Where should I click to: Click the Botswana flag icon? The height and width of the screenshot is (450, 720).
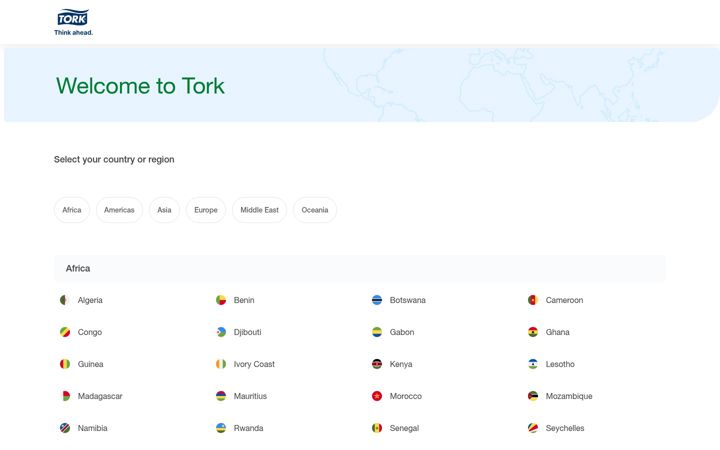point(377,300)
